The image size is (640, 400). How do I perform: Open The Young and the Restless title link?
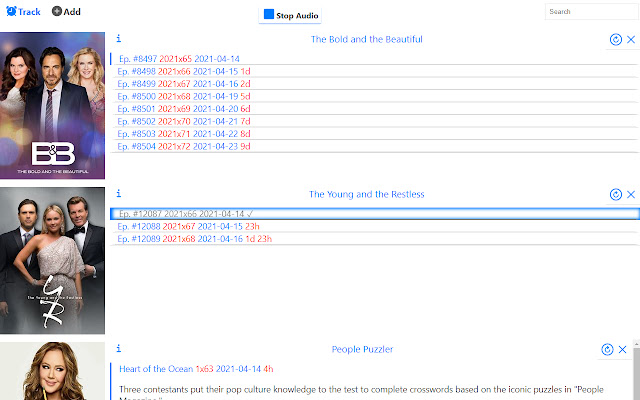pos(367,194)
